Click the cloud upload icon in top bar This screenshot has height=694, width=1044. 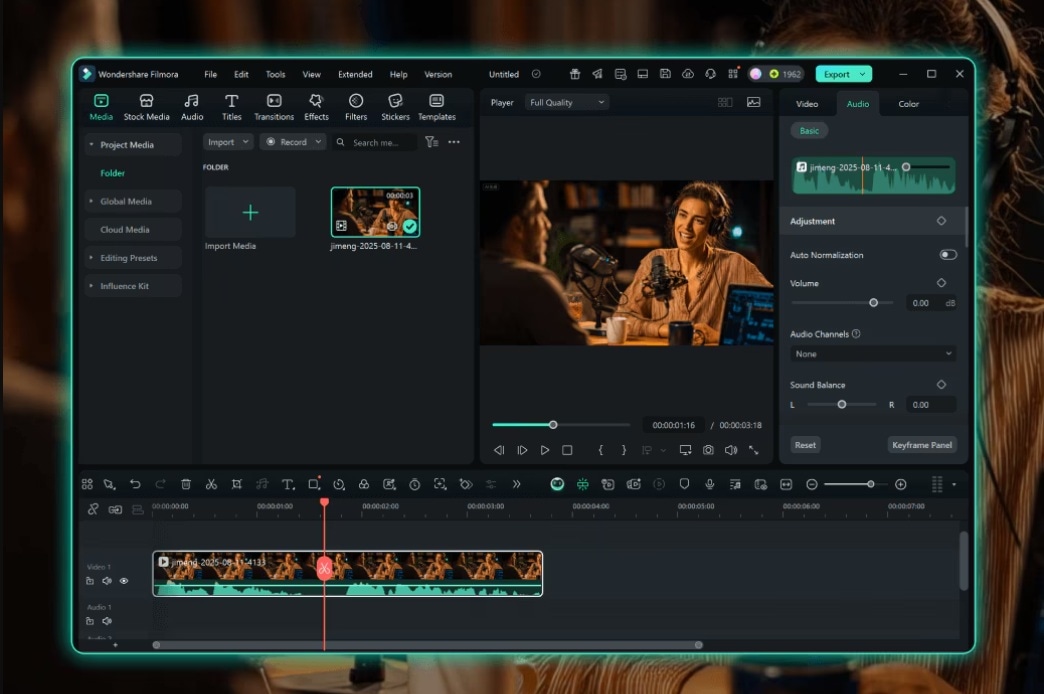[x=688, y=74]
